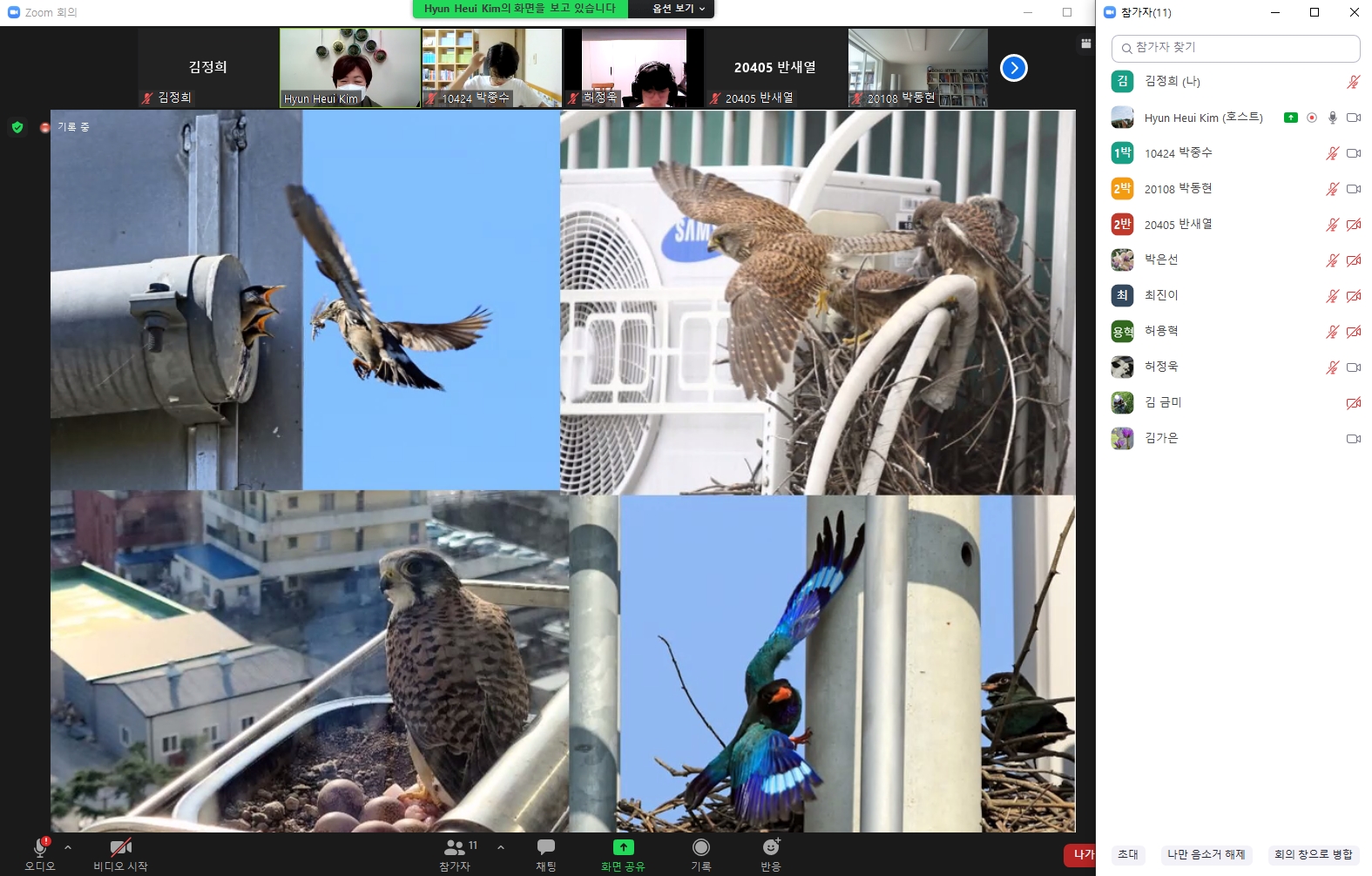Click camera-off icon for 최진이
Viewport: 1372px width, 876px height.
[1354, 296]
